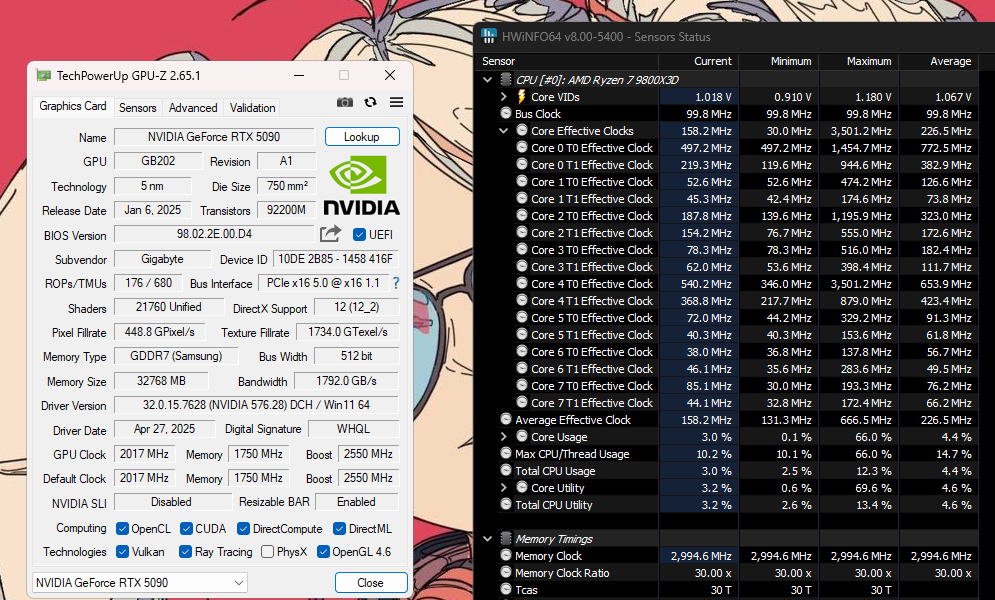Image resolution: width=995 pixels, height=600 pixels.
Task: Click the GPU-Z title bar app icon
Action: (43, 75)
